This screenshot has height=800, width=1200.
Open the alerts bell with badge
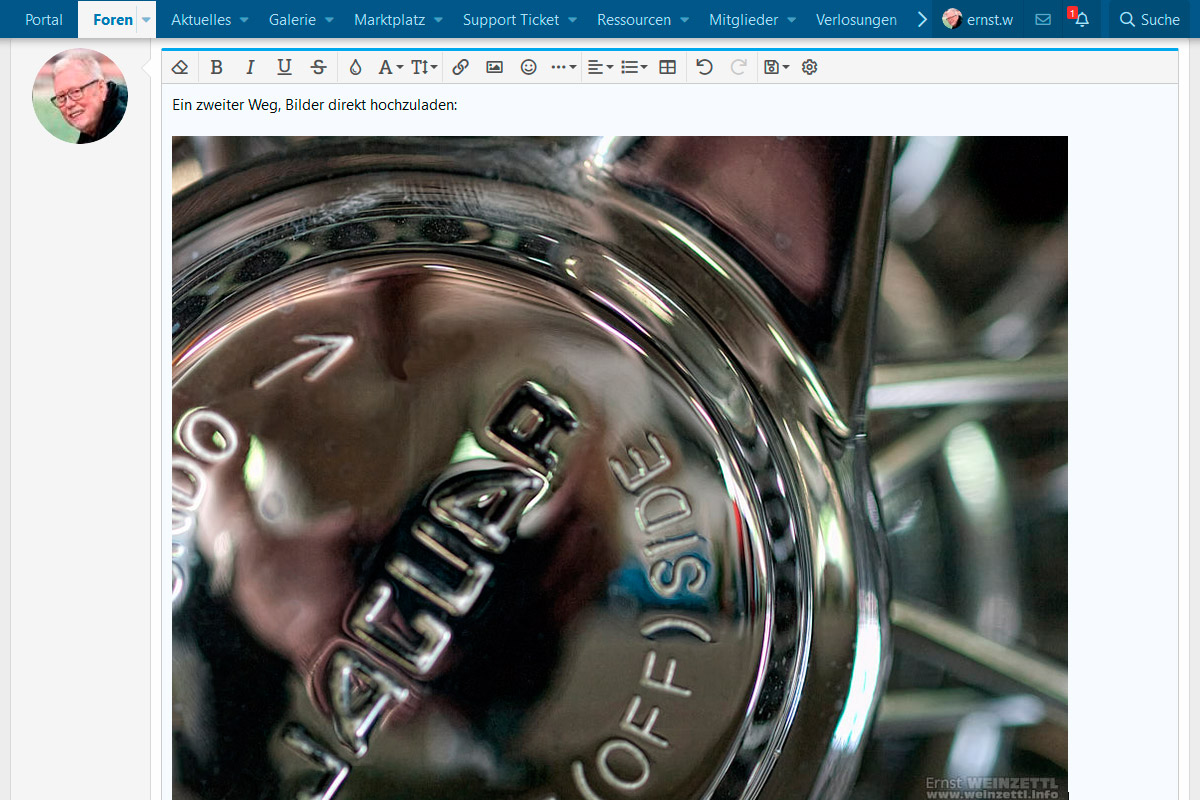[x=1079, y=19]
